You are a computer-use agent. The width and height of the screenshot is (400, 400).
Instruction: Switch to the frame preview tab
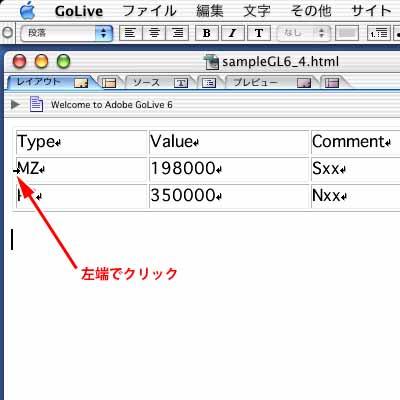coord(332,82)
